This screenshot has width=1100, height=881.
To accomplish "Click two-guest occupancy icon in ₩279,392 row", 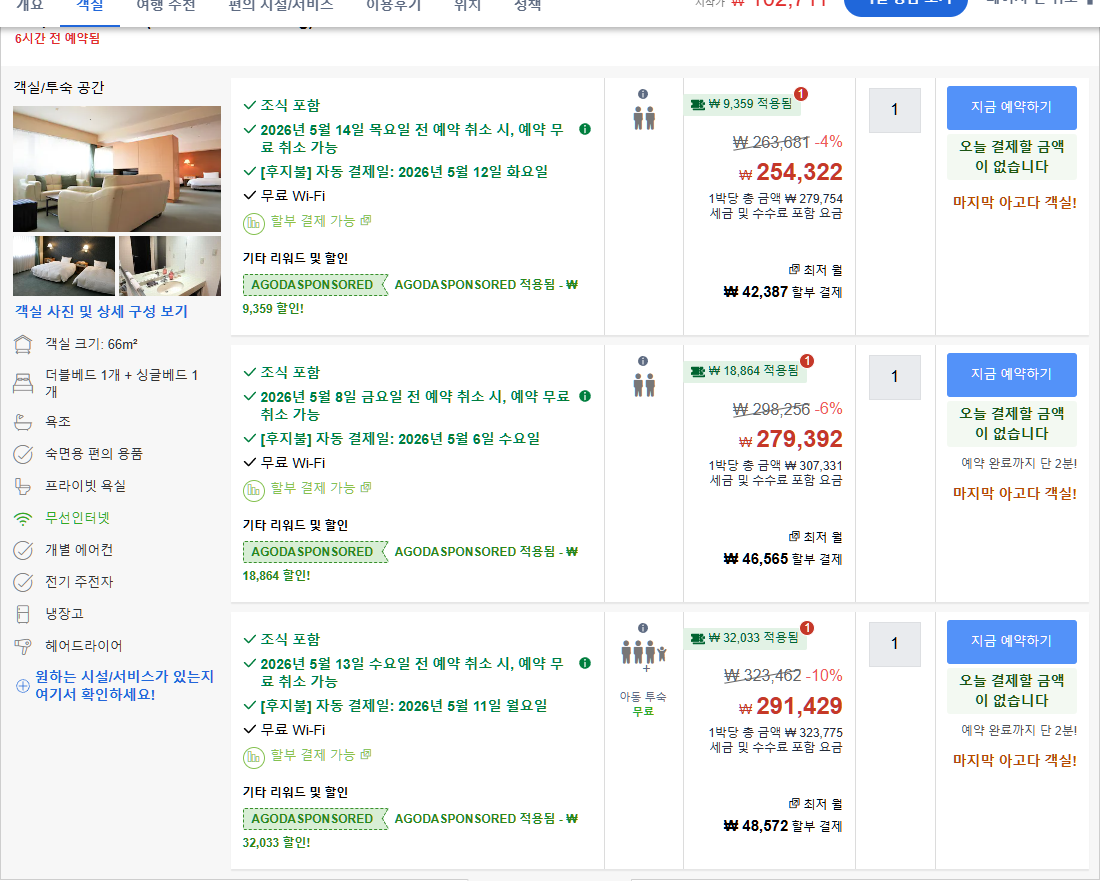I will pos(644,385).
